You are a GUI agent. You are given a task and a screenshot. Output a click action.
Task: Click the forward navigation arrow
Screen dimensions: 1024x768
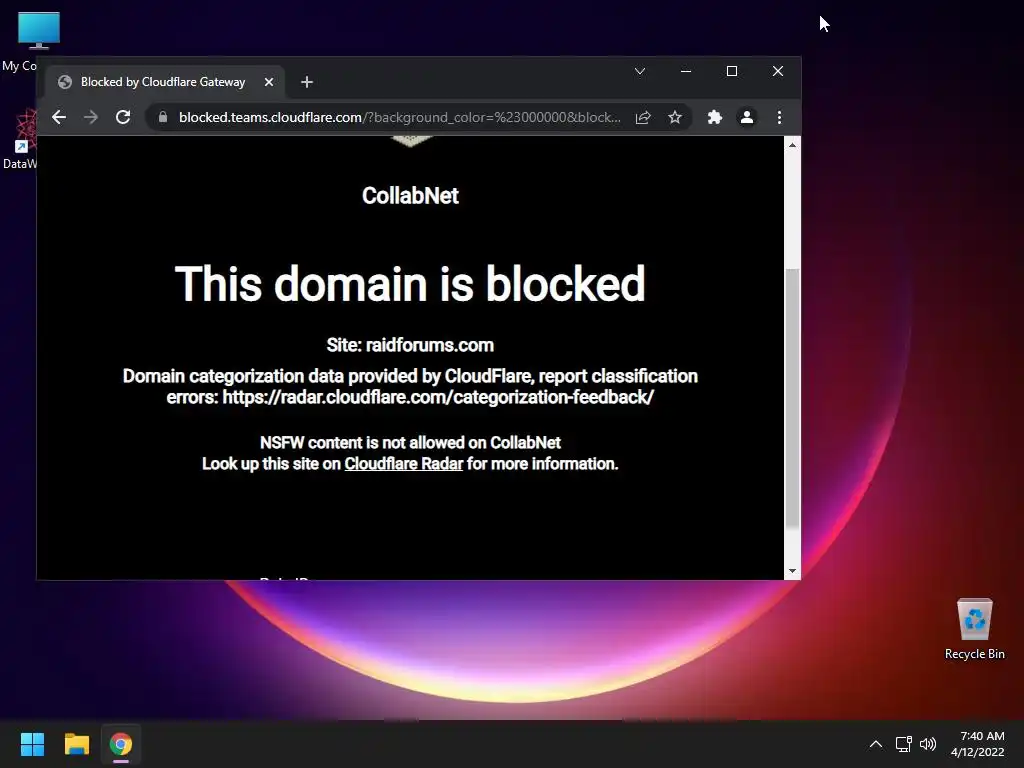point(91,118)
